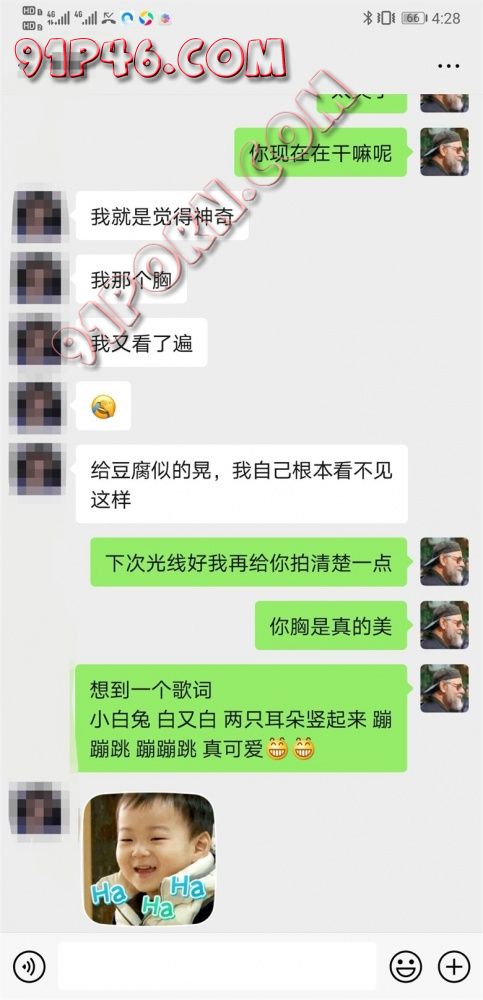The width and height of the screenshot is (483, 1000).
Task: Tap the message starting with 给豆腐似的晃
Action: pyautogui.click(x=241, y=483)
